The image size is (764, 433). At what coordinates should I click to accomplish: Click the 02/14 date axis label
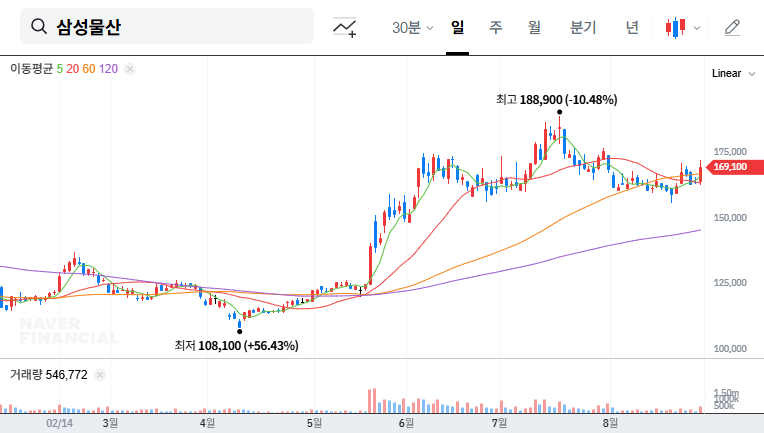(x=59, y=423)
